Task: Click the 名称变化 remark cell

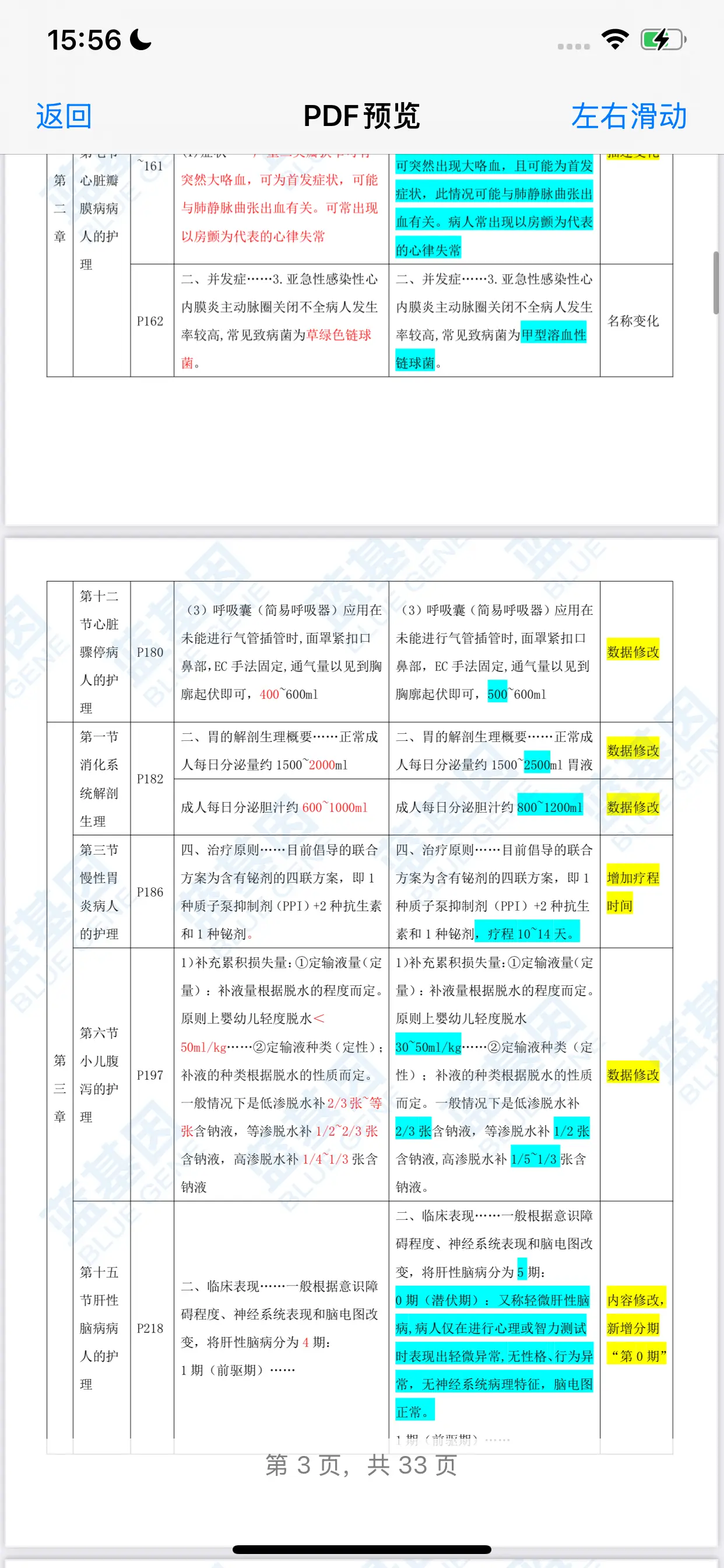Action: click(x=632, y=321)
